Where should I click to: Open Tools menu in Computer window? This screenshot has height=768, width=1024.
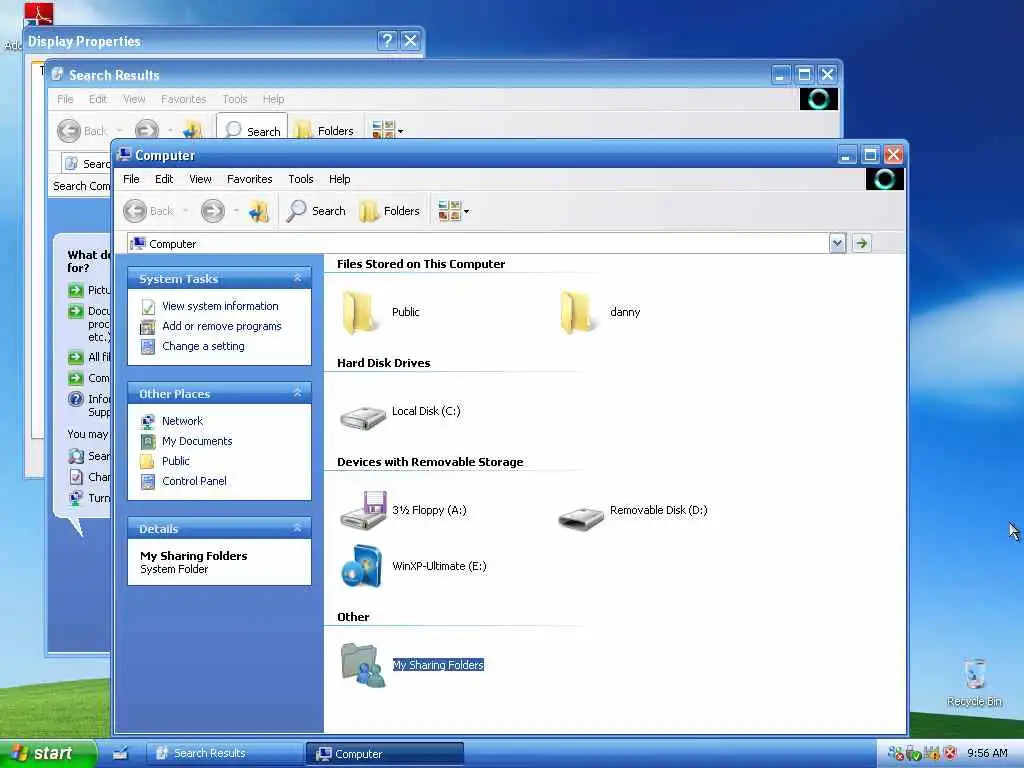coord(301,179)
